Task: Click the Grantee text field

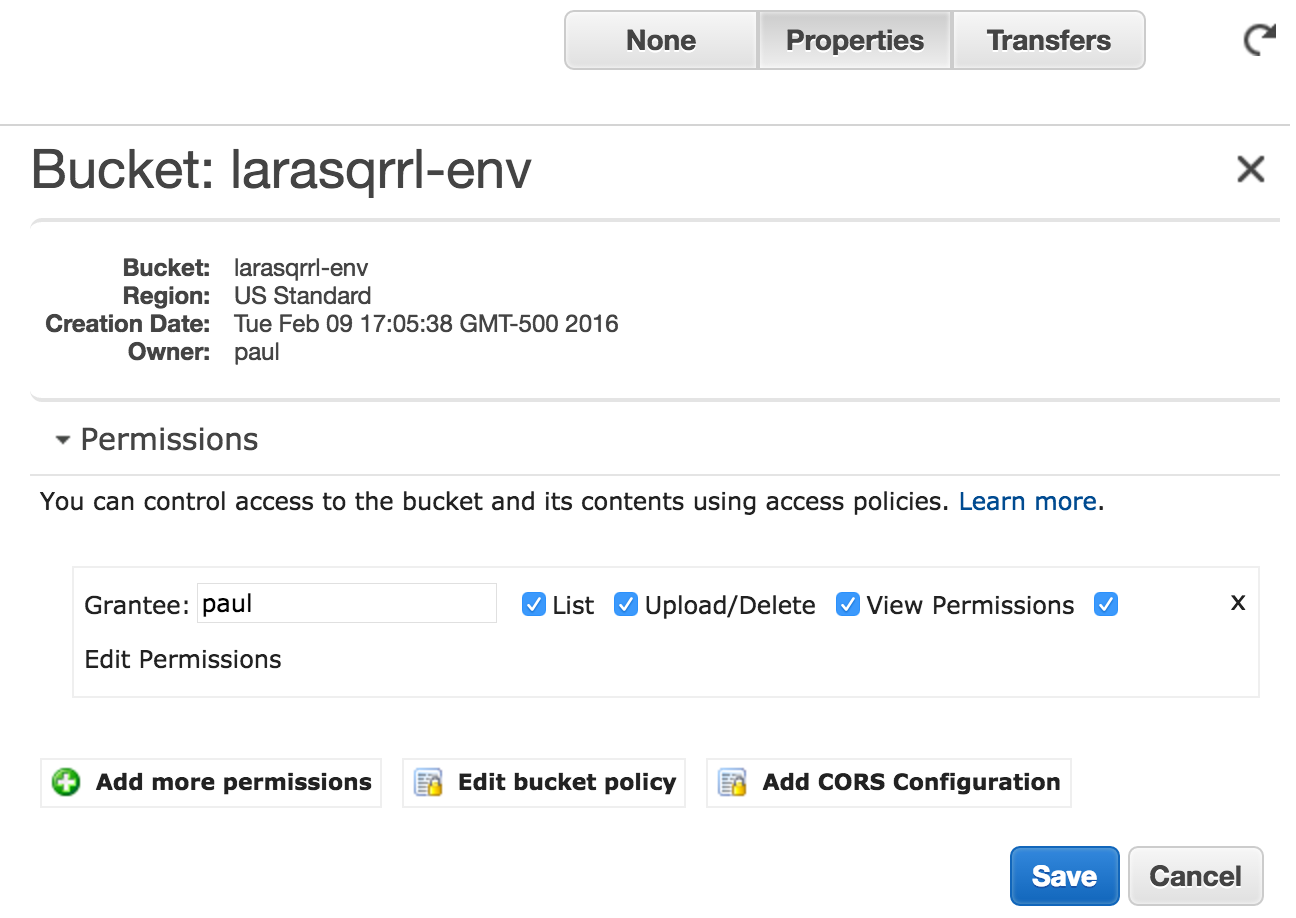Action: tap(346, 604)
